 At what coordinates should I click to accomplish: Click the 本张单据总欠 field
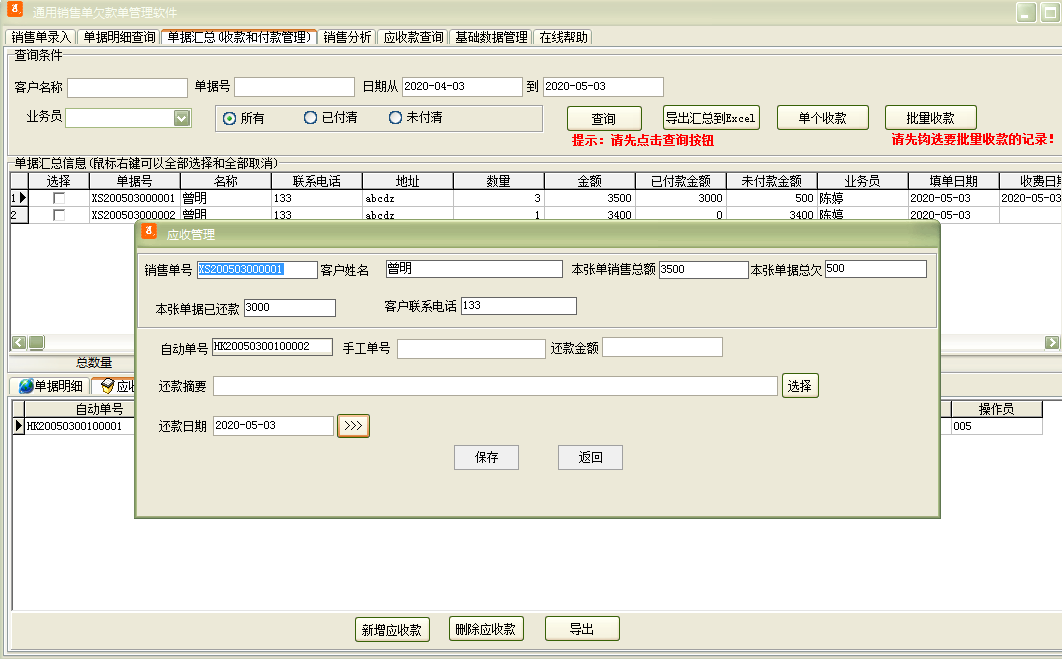tap(875, 269)
